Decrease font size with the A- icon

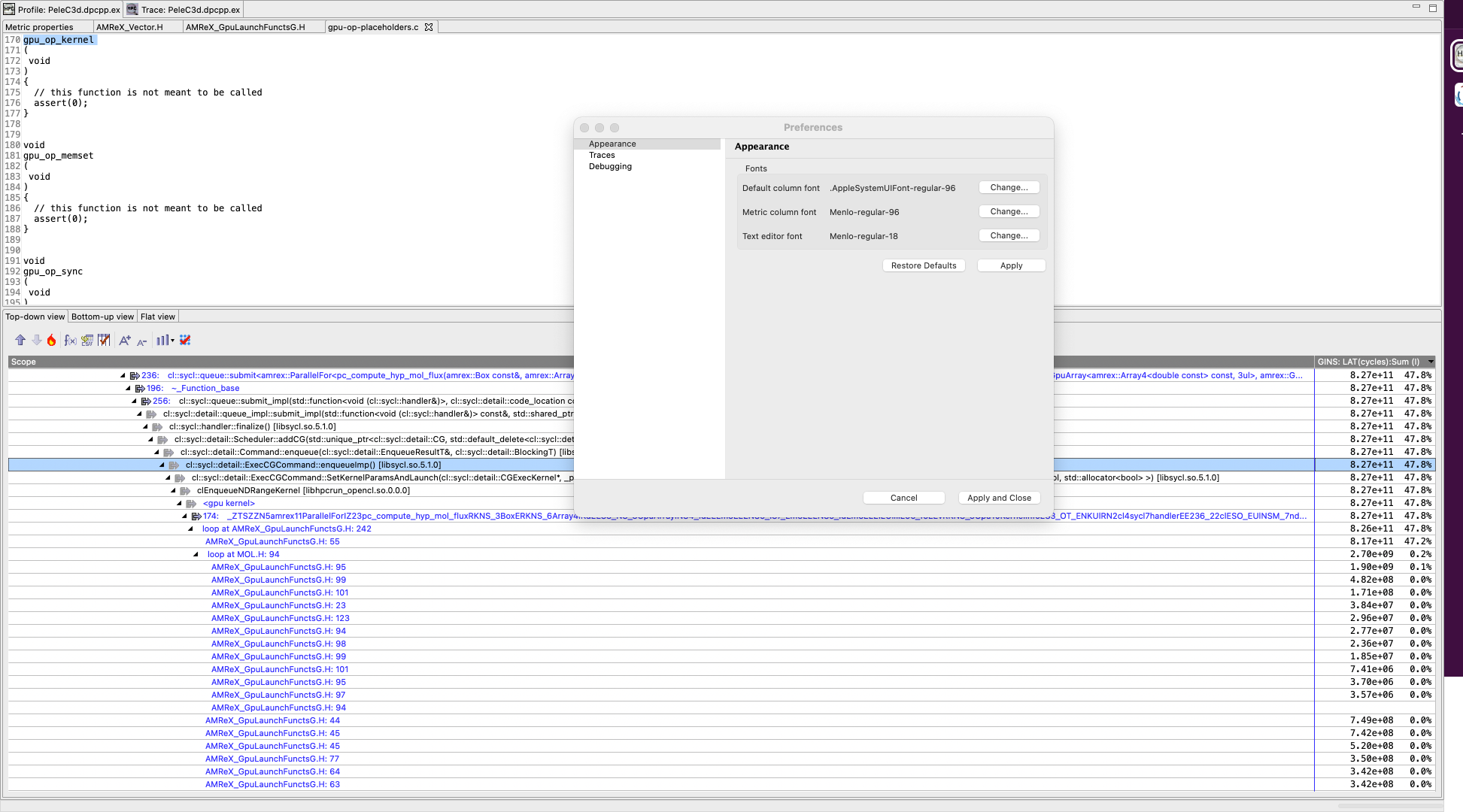pyautogui.click(x=141, y=340)
